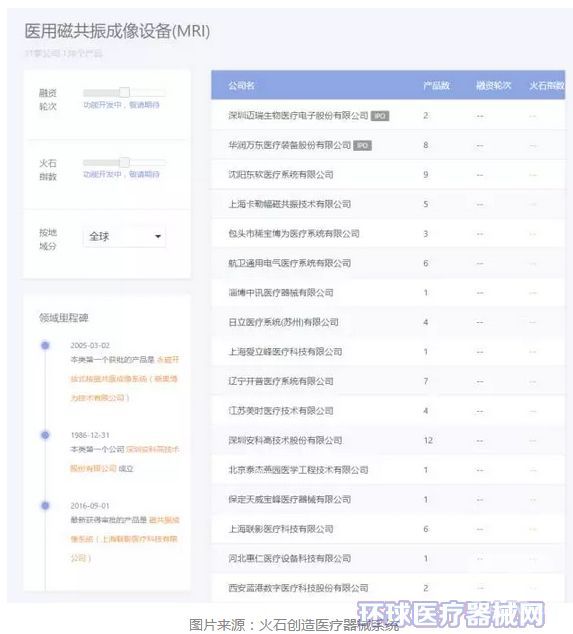Click the 火石指数 slider handle
This screenshot has width=573, height=634.
click(124, 163)
